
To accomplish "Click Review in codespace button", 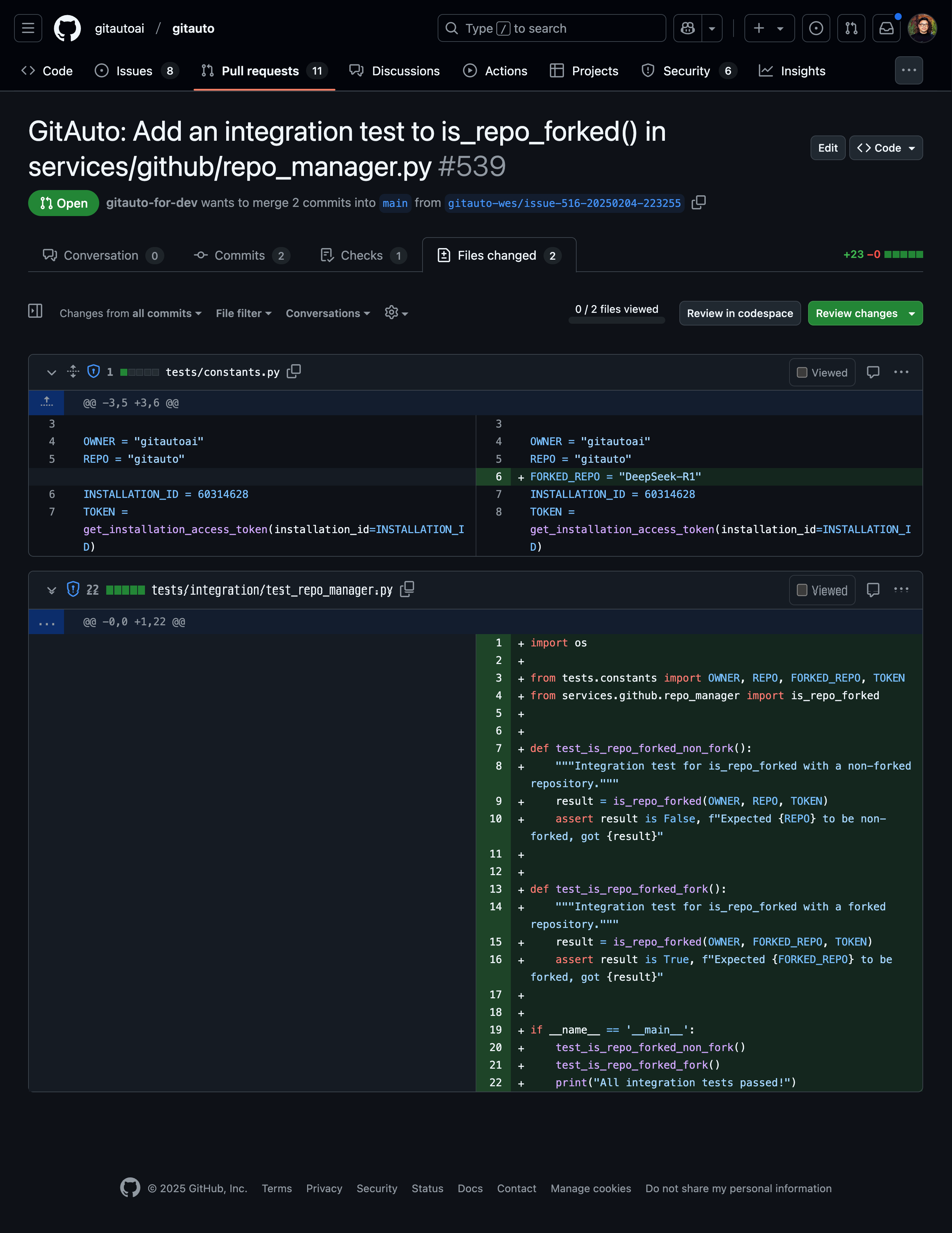I will coord(740,313).
